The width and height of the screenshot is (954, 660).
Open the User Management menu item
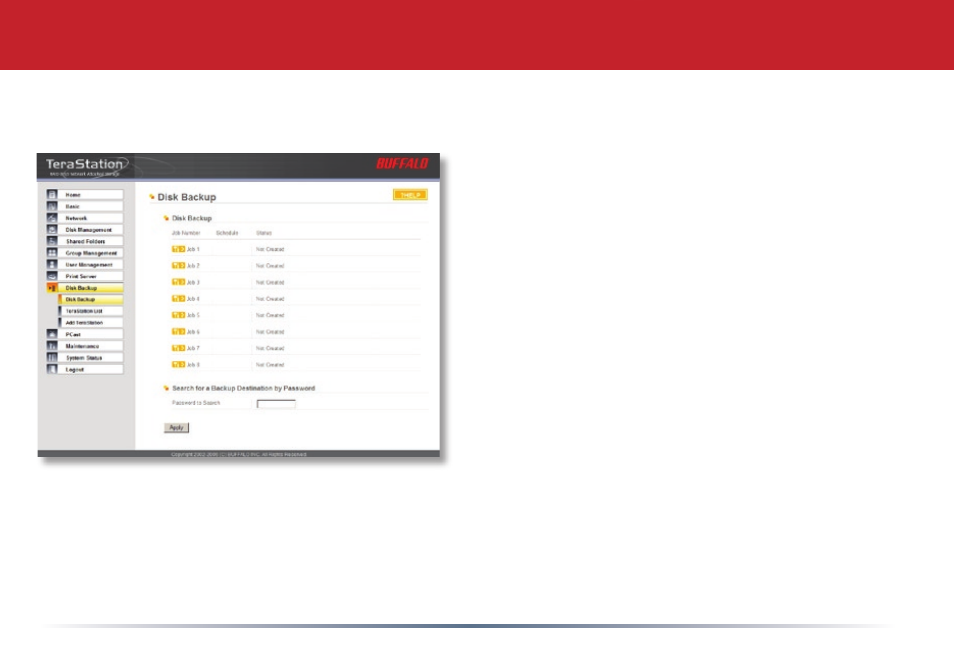coord(91,265)
